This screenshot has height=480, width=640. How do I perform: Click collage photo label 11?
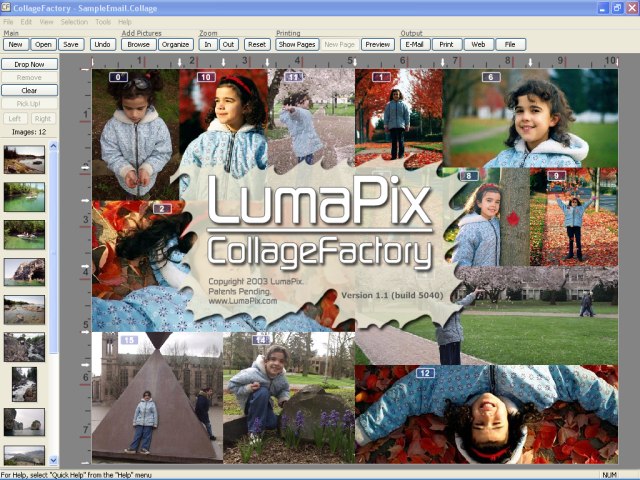pos(293,77)
